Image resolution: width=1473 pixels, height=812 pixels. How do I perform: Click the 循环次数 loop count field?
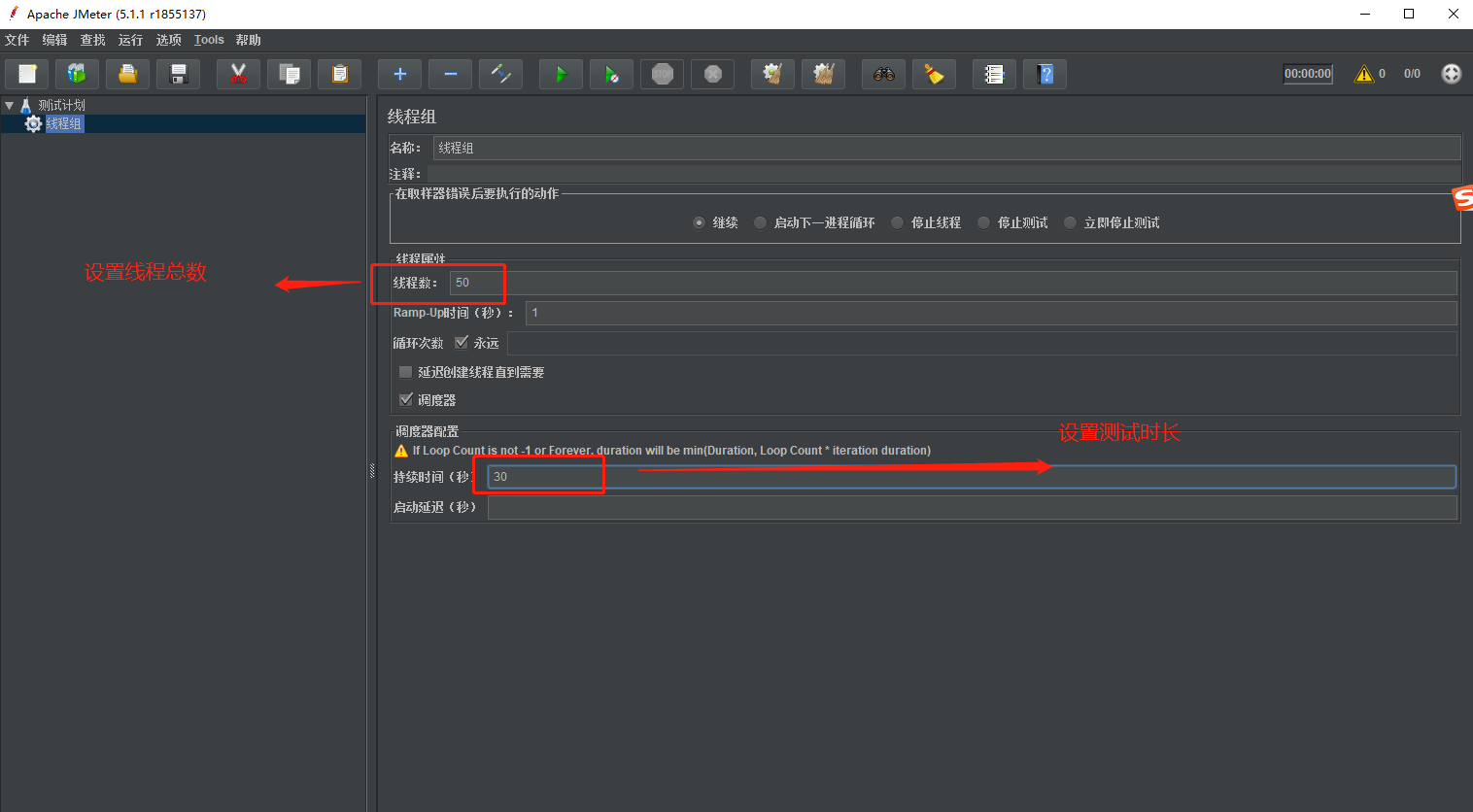pos(982,343)
